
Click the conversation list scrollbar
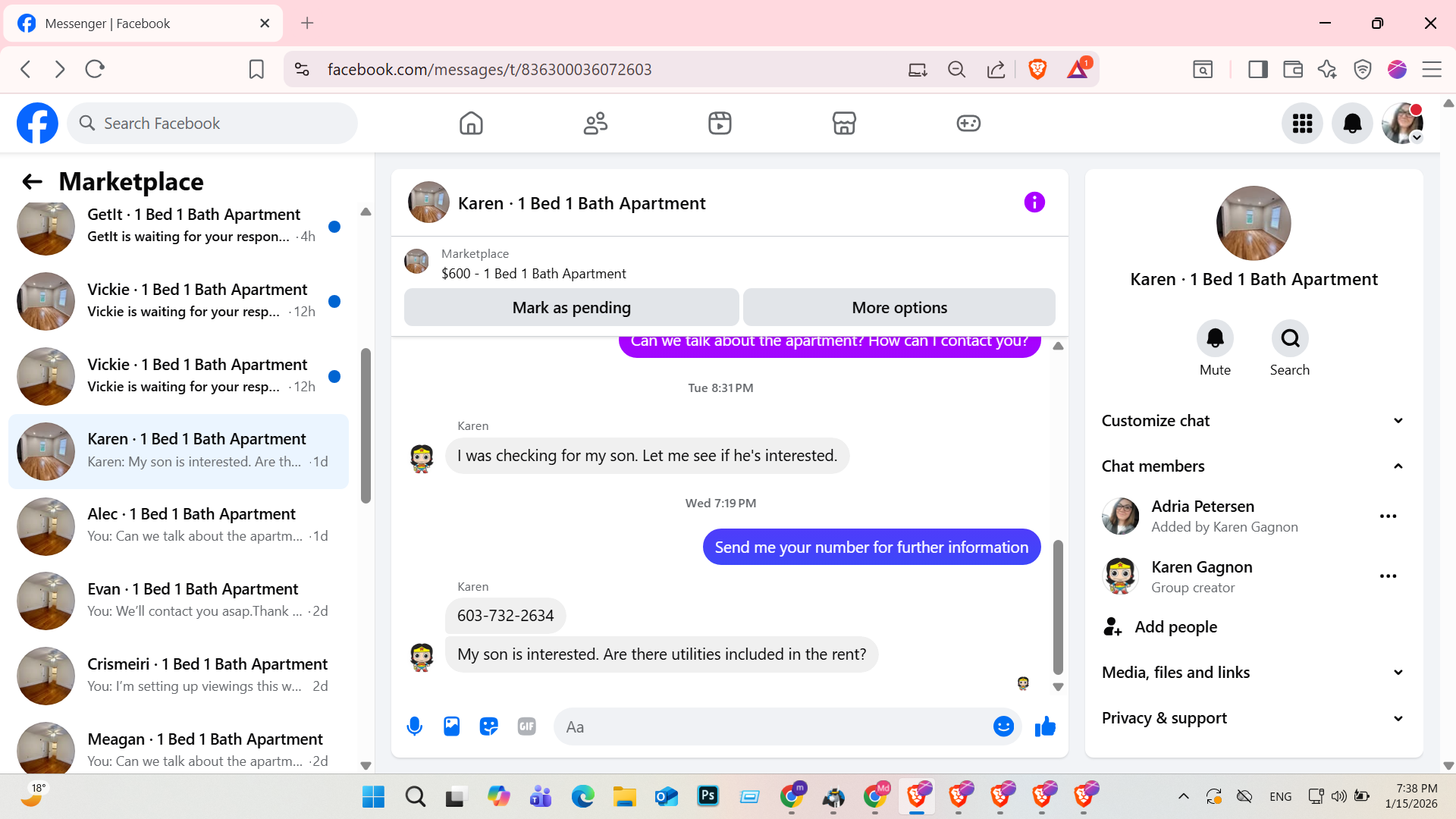[x=366, y=425]
